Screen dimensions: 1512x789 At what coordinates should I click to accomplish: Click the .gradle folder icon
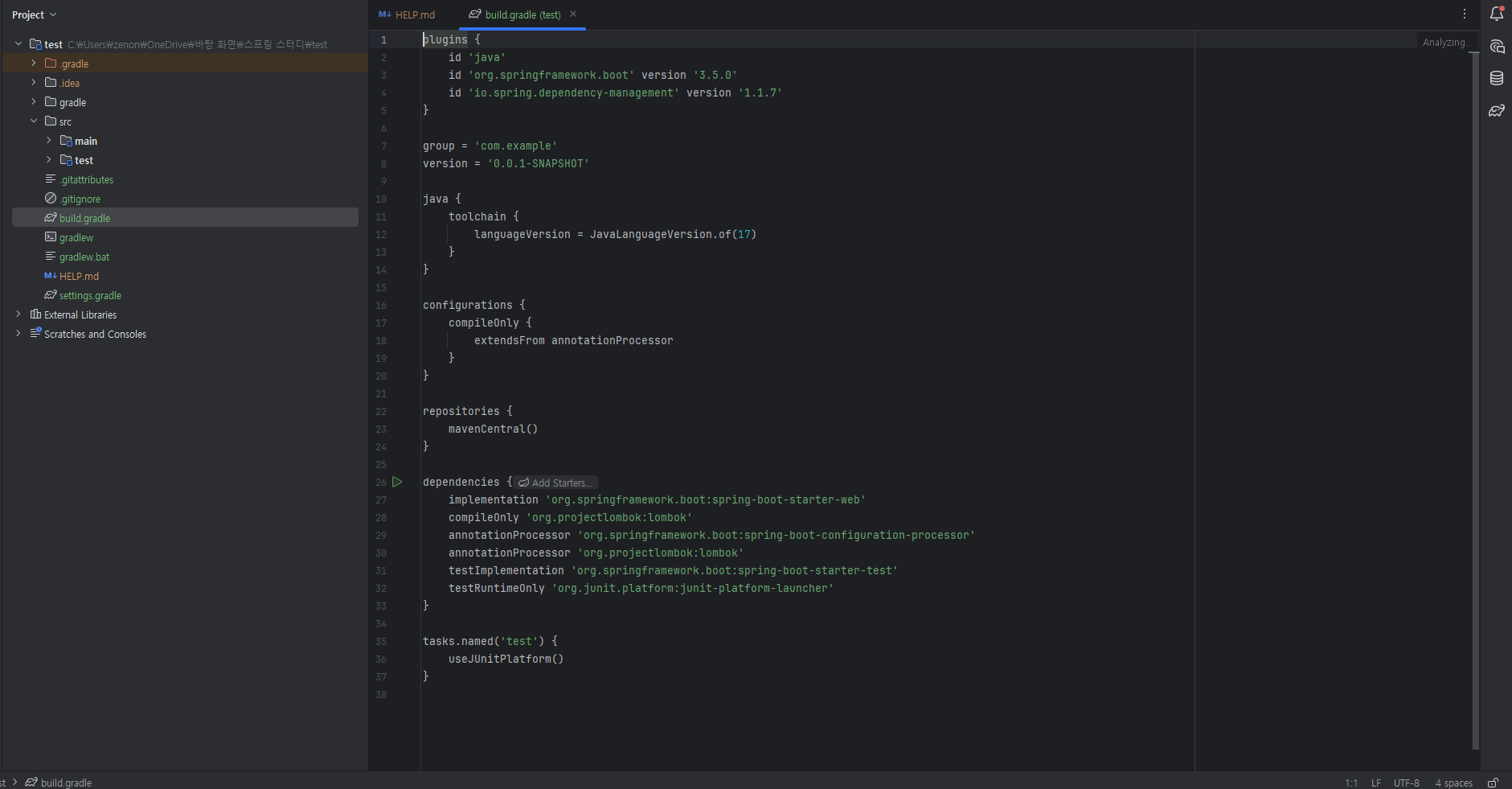pos(51,64)
